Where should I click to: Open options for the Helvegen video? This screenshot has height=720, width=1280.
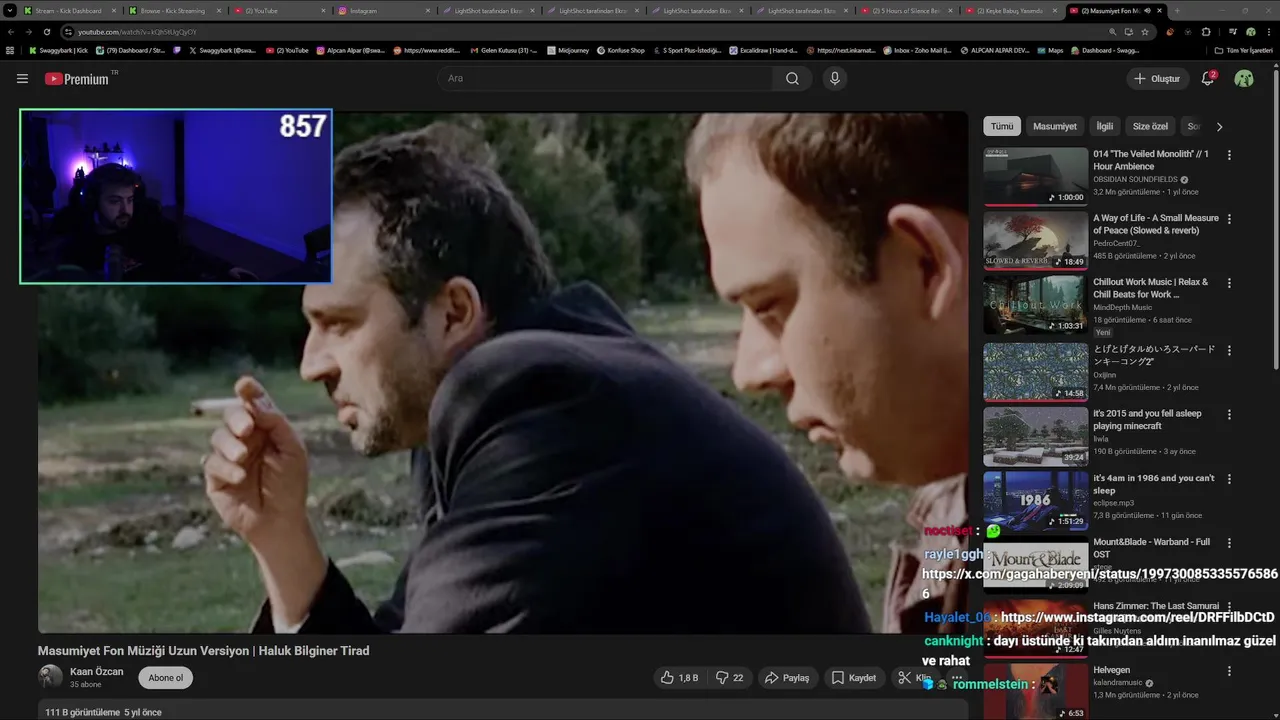click(x=1229, y=671)
